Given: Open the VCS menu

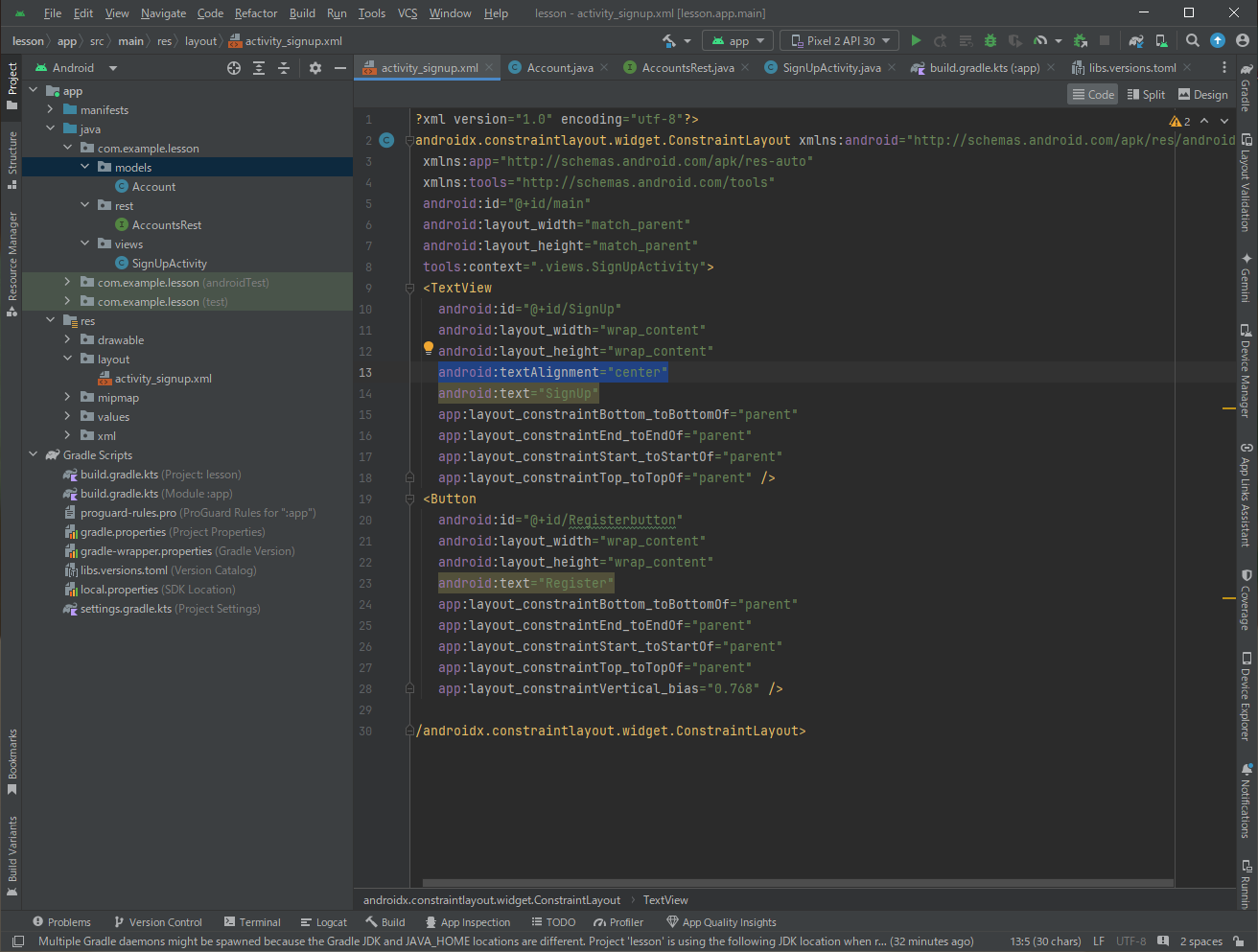Looking at the screenshot, I should click(408, 13).
